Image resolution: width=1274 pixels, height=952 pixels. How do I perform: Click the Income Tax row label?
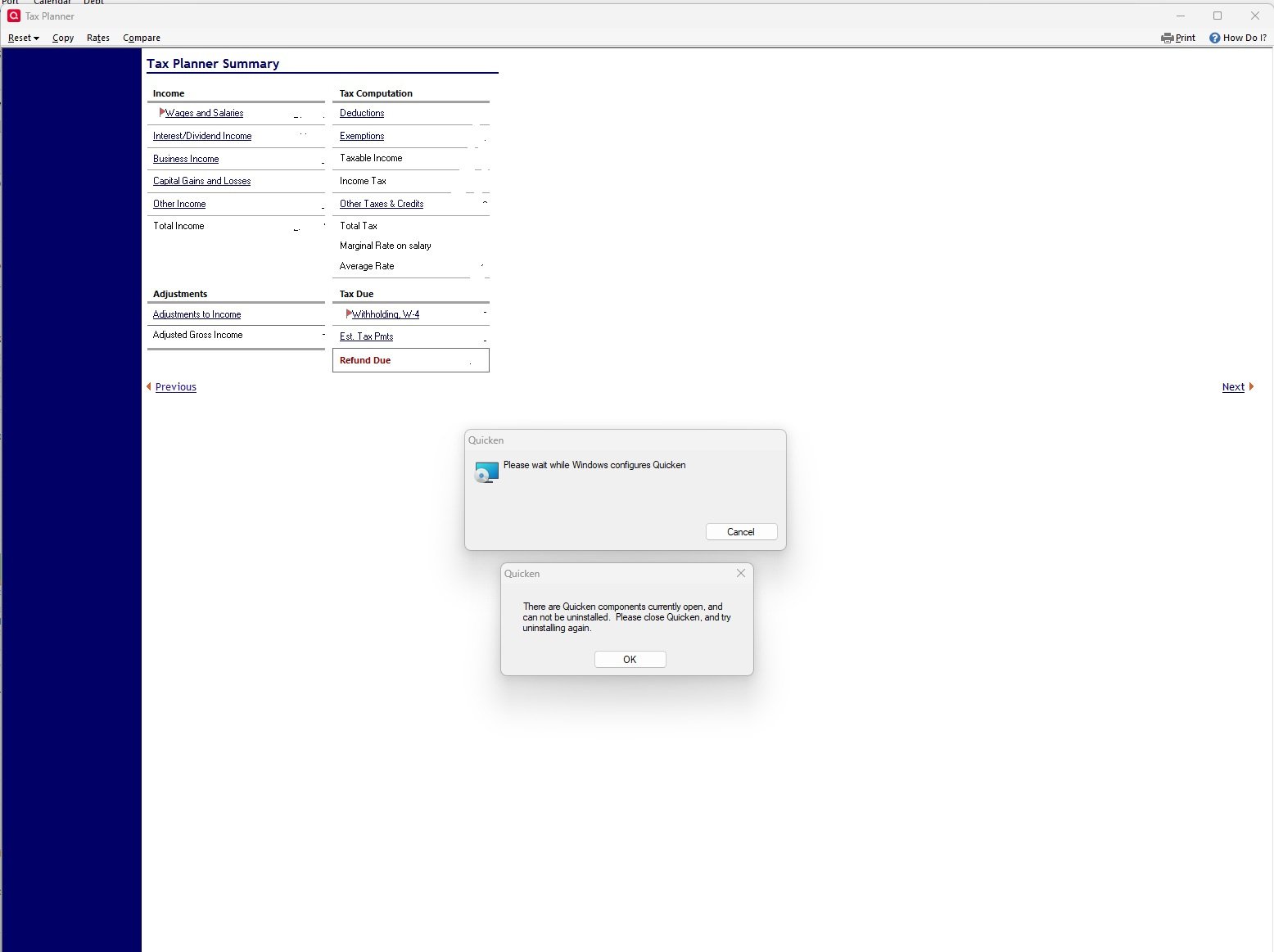pos(363,181)
